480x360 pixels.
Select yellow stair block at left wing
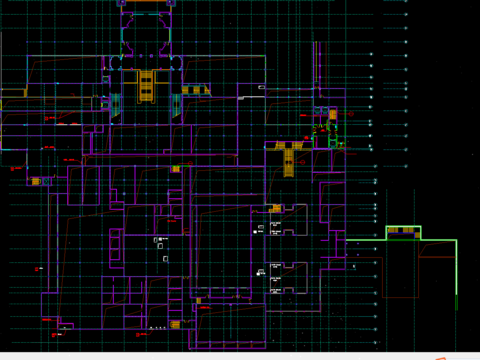click(x=36, y=182)
